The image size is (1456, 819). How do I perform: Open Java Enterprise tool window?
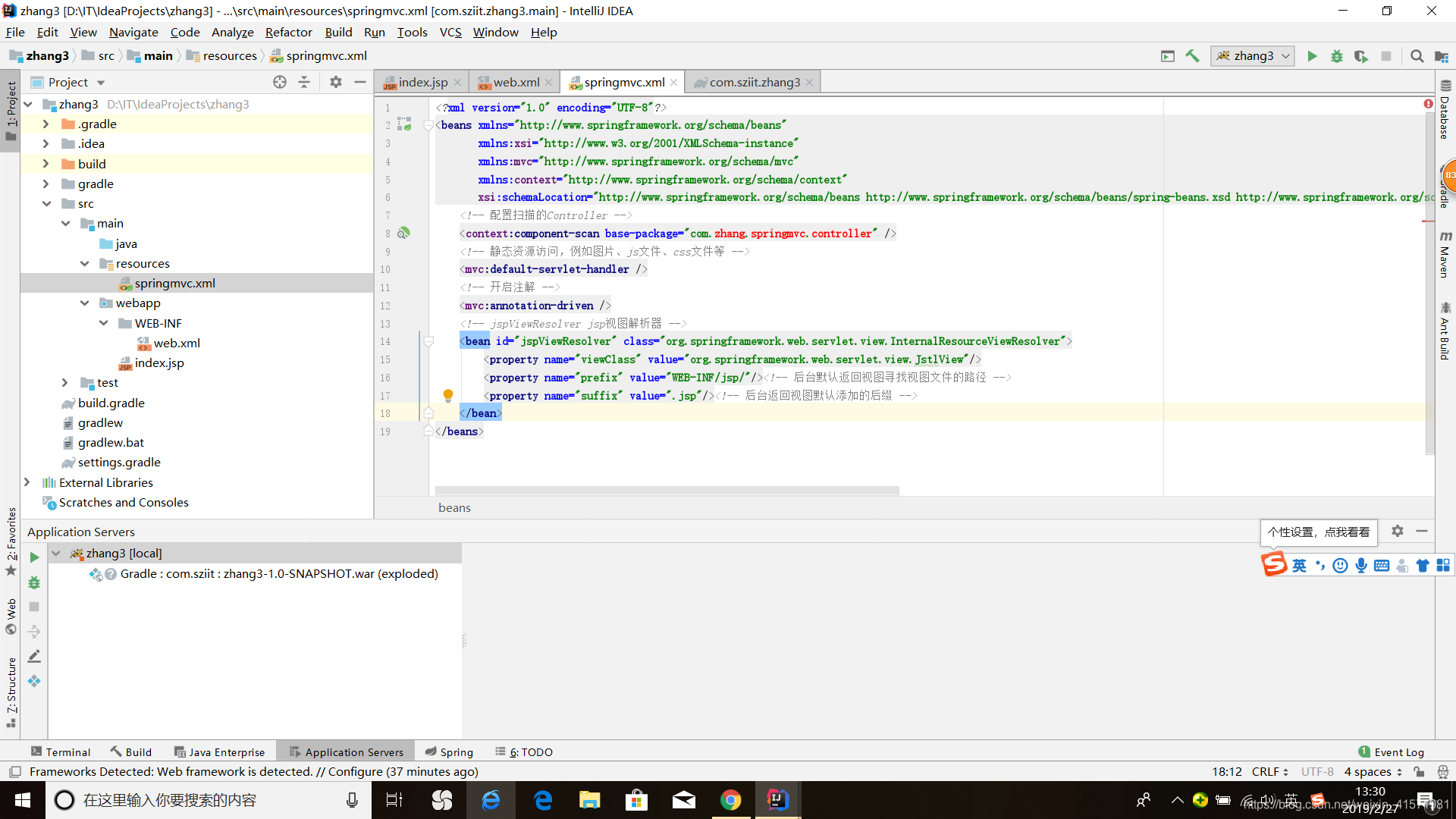coord(219,752)
